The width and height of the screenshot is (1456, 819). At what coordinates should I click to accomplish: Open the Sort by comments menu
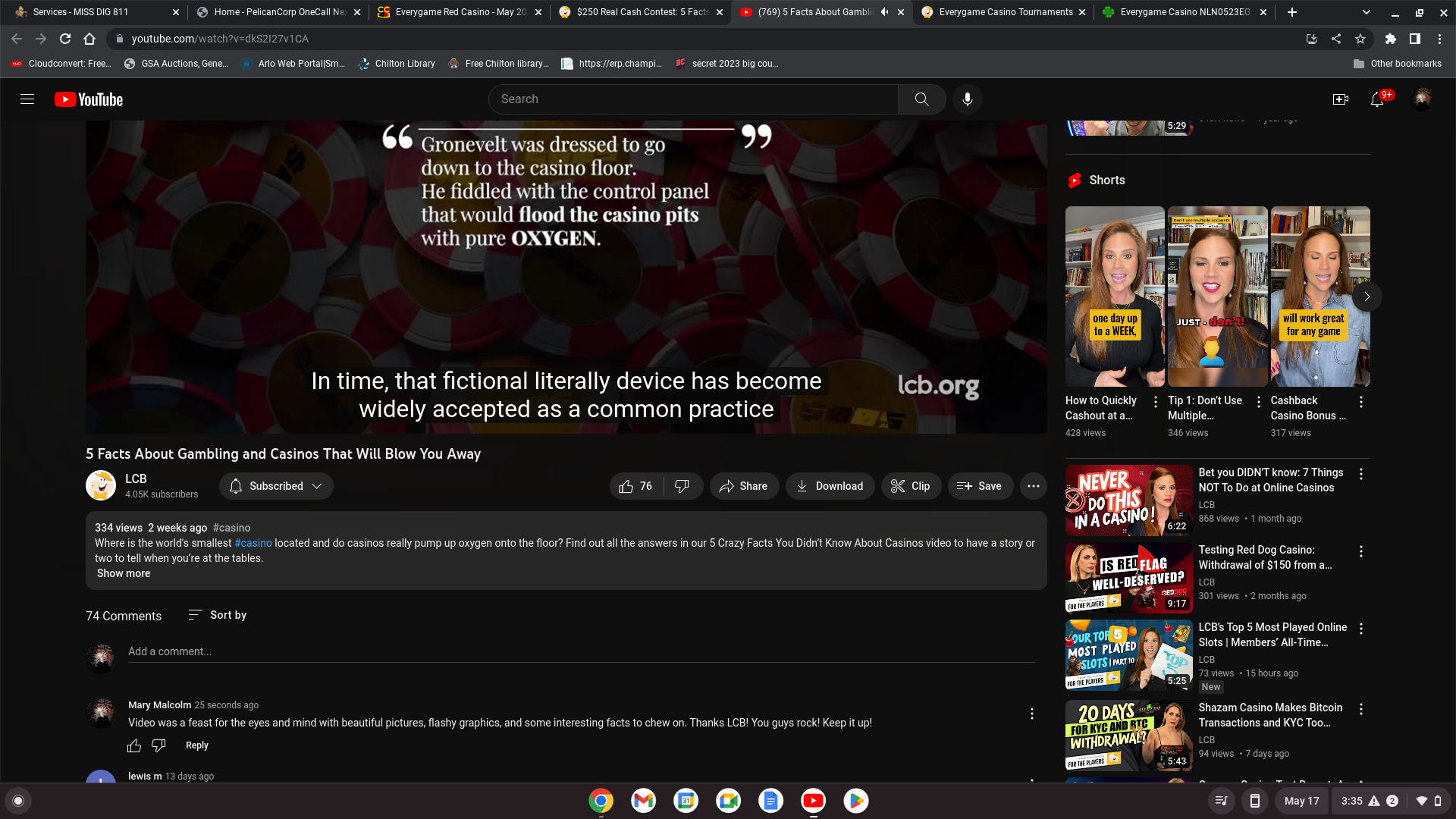click(x=218, y=615)
